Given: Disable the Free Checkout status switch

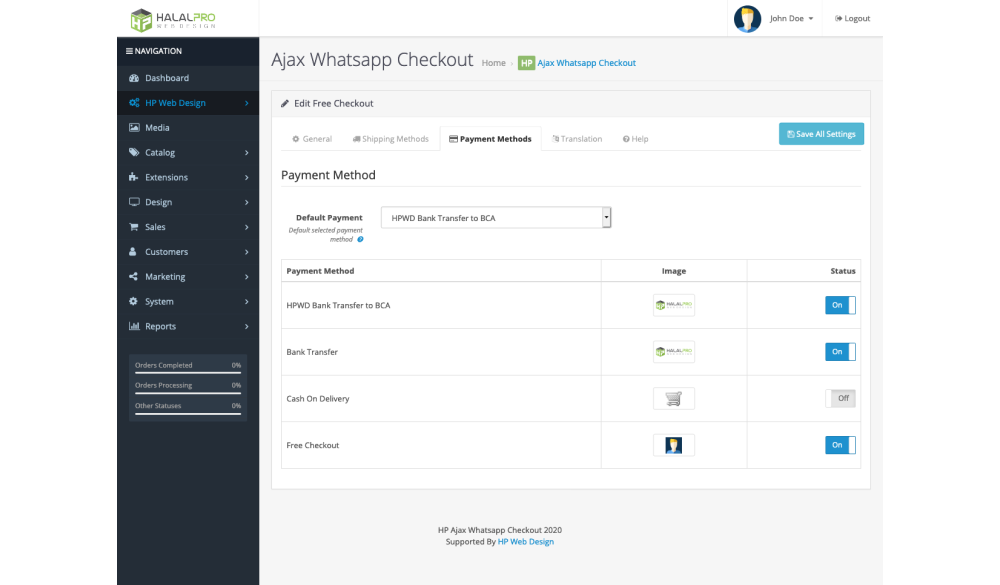Looking at the screenshot, I should pyautogui.click(x=840, y=445).
